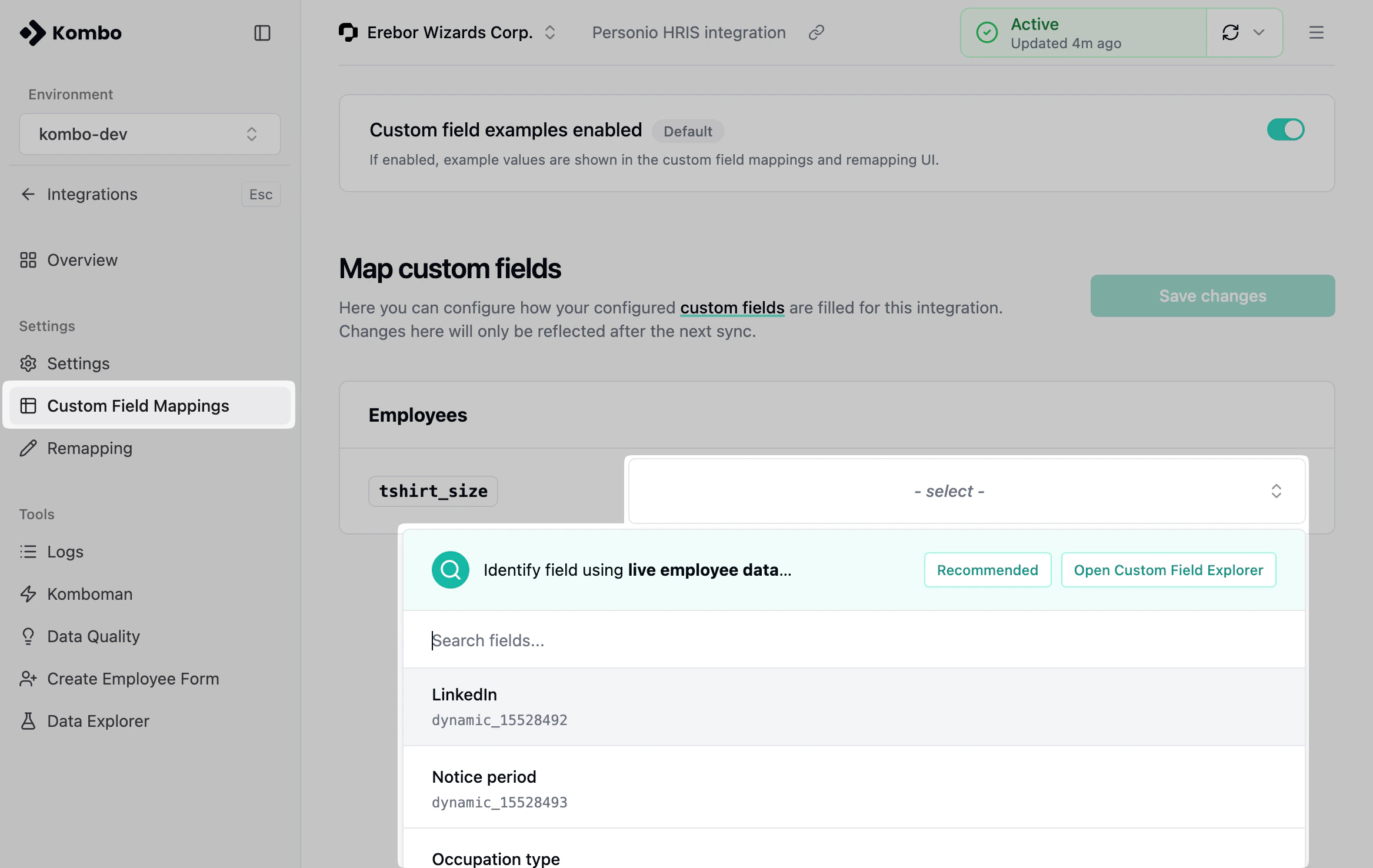Open the Overview page

[82, 260]
